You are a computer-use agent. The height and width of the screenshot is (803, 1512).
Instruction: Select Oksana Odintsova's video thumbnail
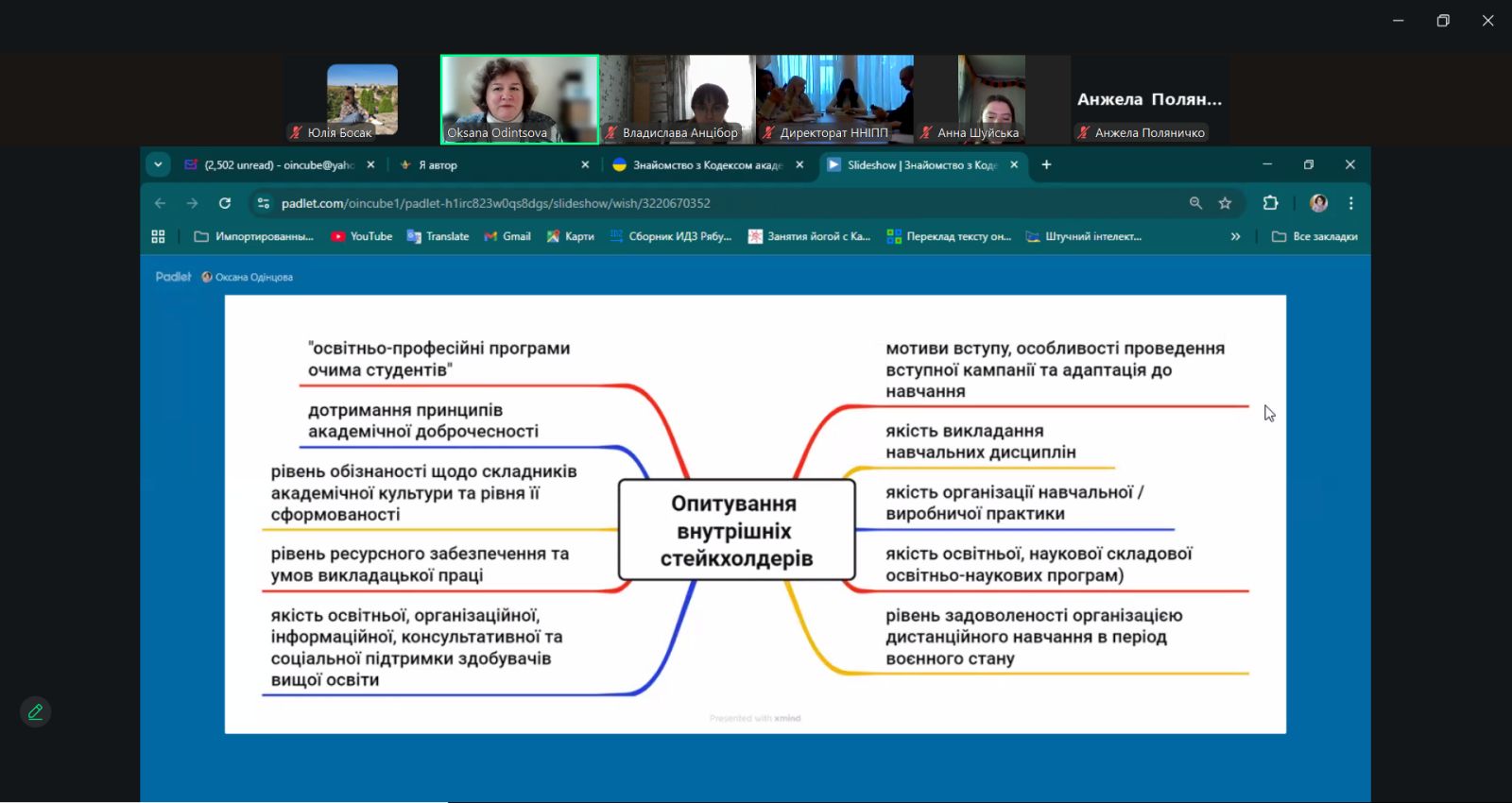[519, 99]
